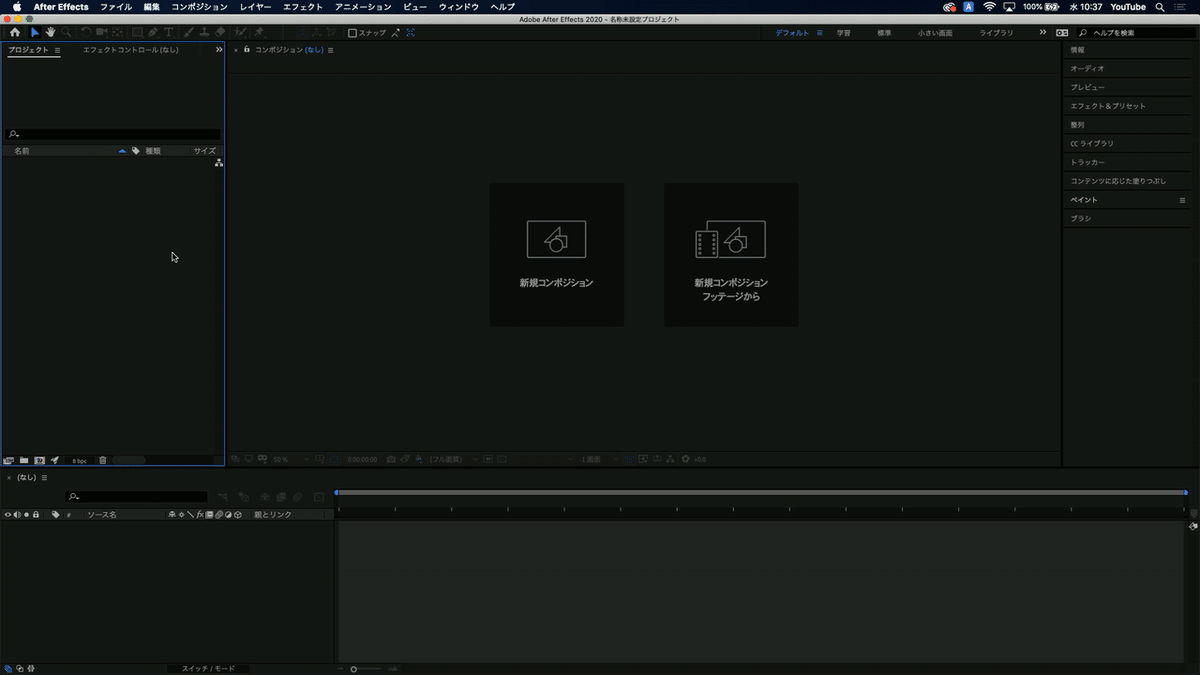The image size is (1200, 675).
Task: Open the ファイル menu
Action: pos(116,7)
